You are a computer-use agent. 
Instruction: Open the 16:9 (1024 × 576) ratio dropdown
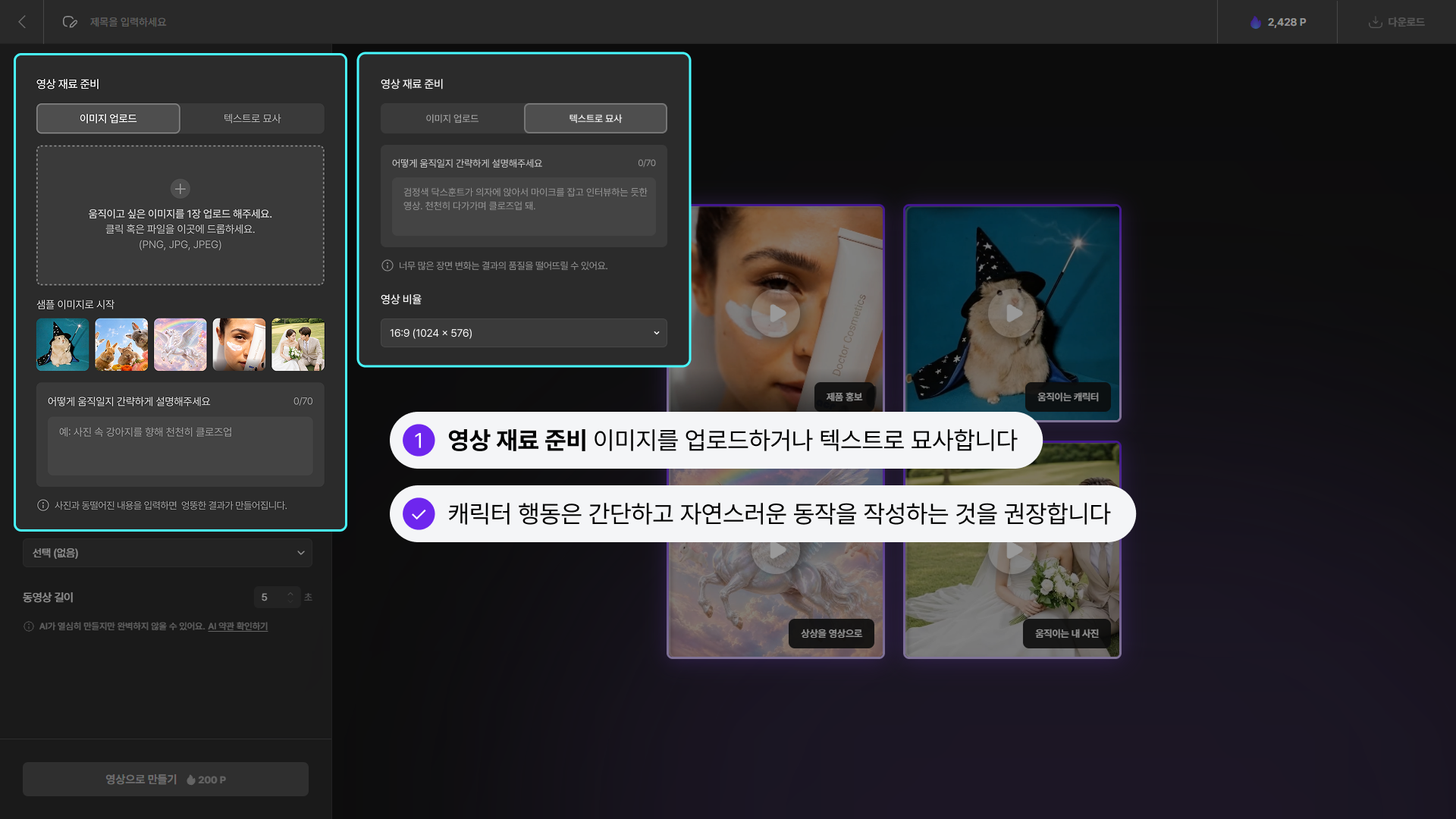[x=524, y=333]
